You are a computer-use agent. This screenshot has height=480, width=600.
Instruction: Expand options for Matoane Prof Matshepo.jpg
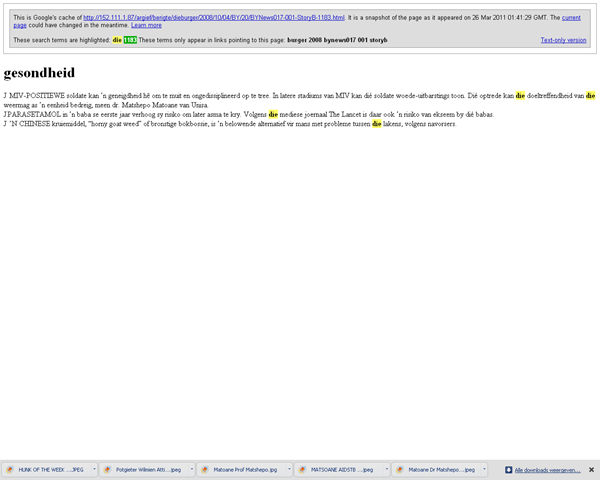(289, 469)
